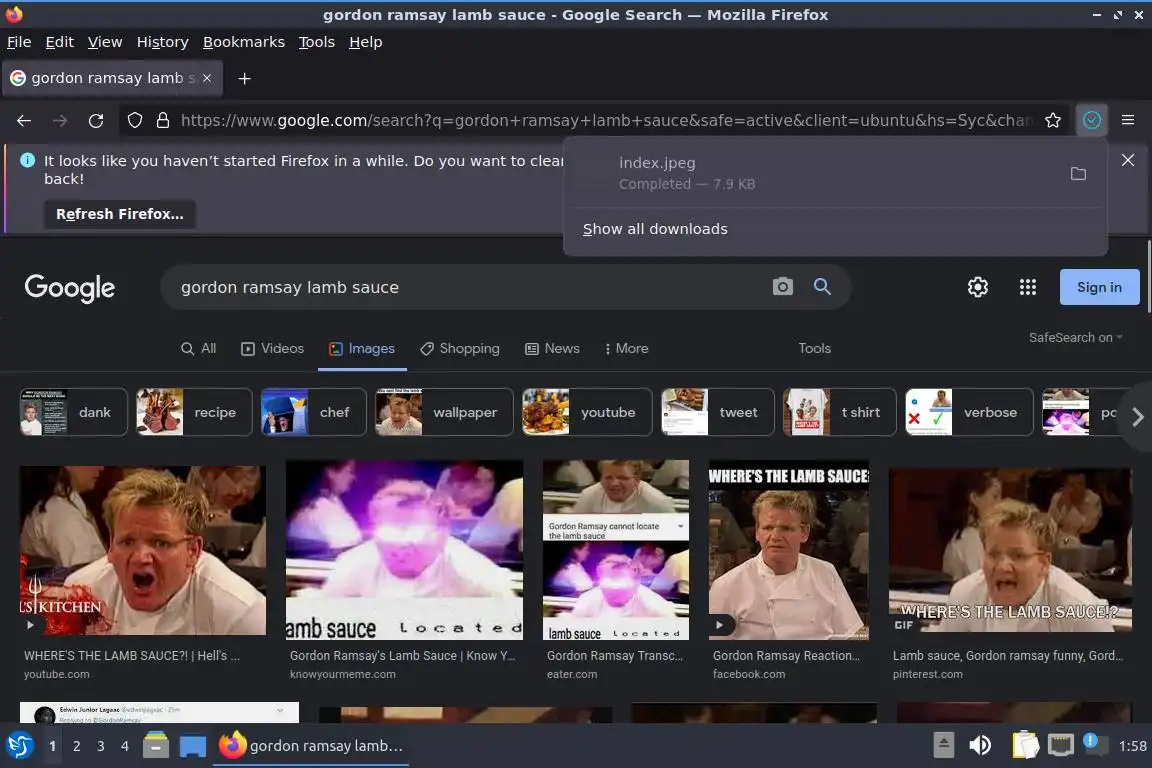Switch to the Videos results tab
The image size is (1152, 768).
pos(273,348)
